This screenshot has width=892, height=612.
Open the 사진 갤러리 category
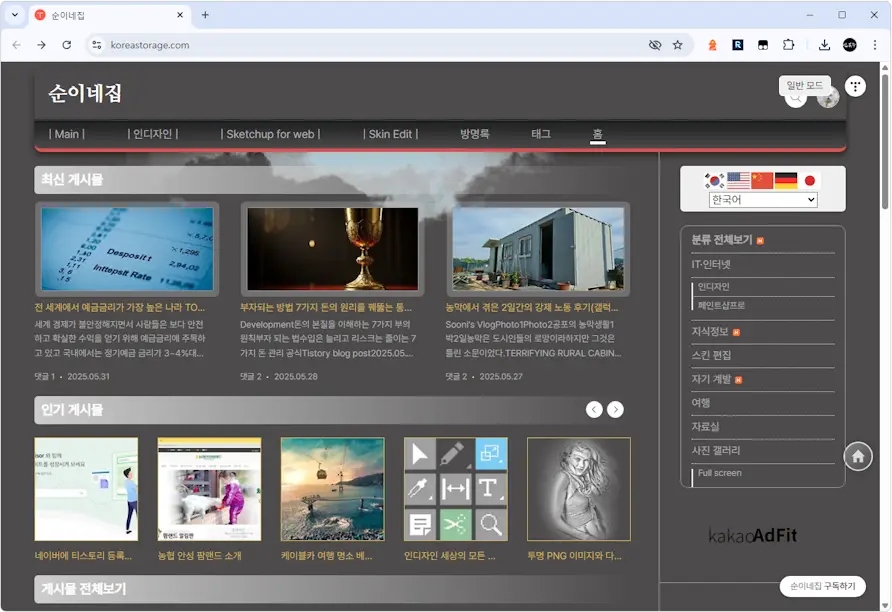coord(716,450)
